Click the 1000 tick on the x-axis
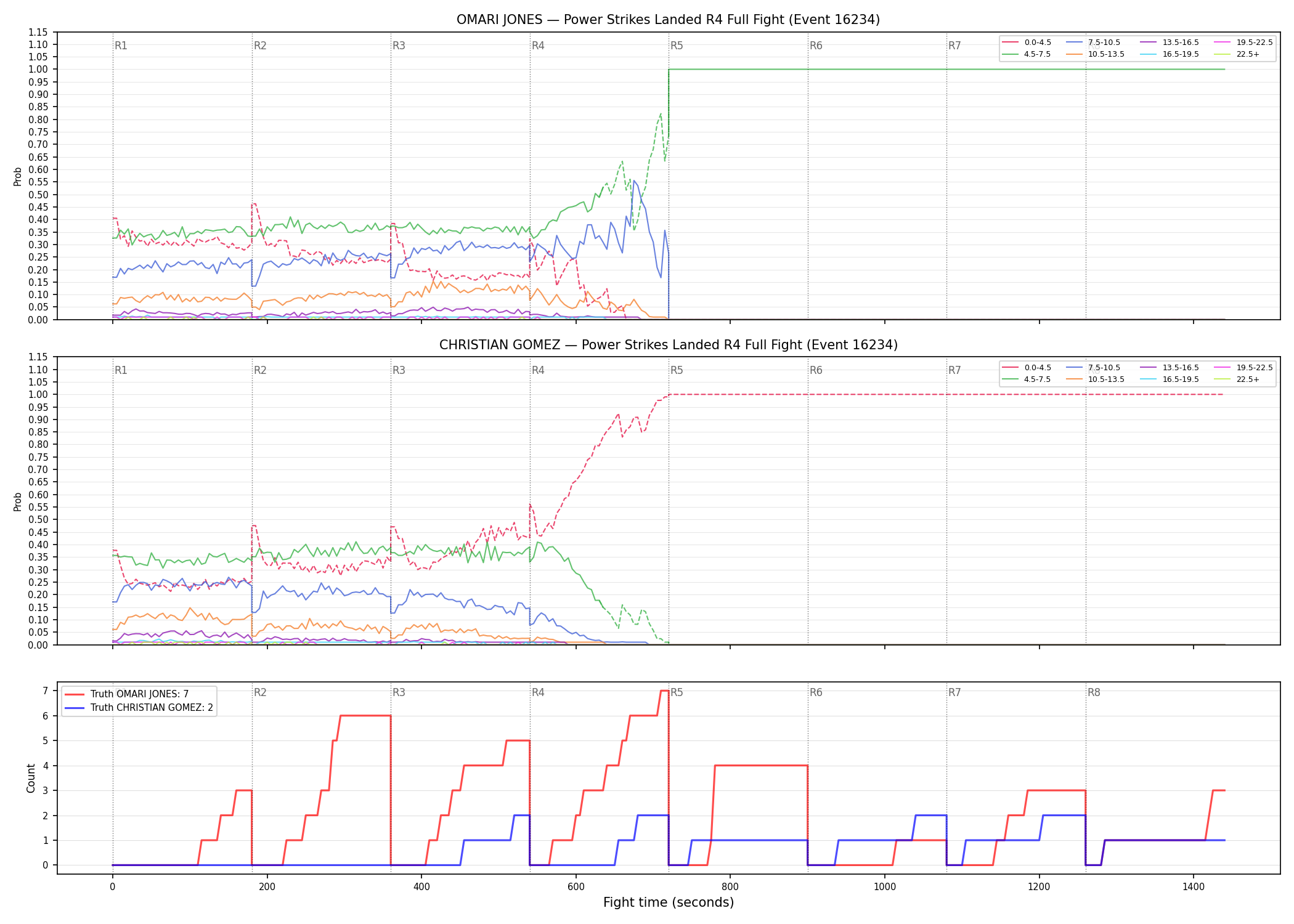 tap(885, 887)
